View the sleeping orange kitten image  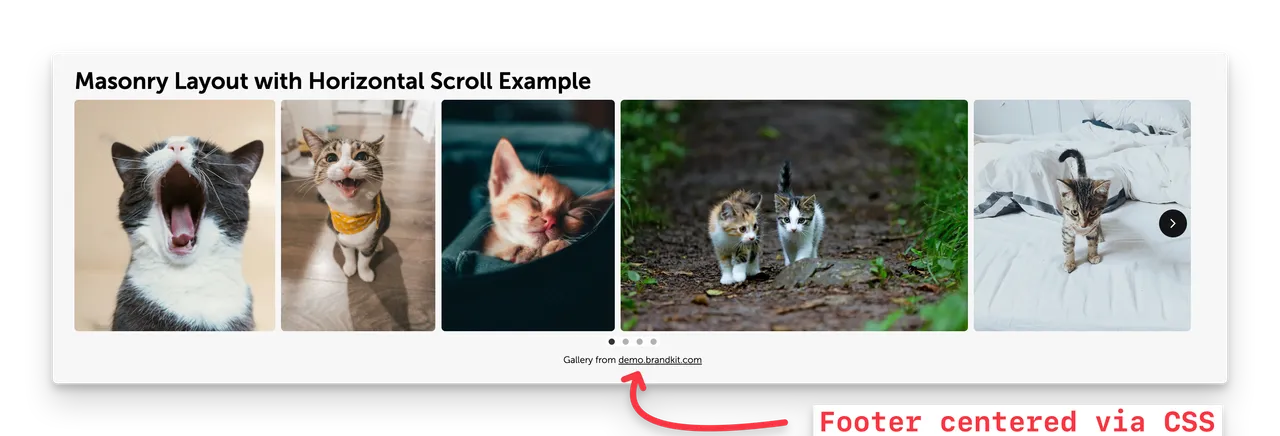tap(528, 215)
